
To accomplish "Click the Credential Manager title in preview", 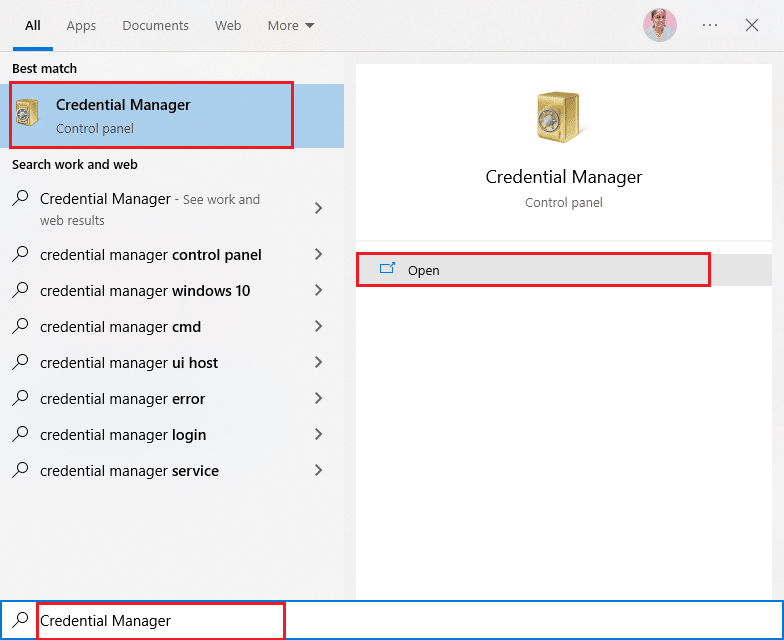I will (564, 177).
